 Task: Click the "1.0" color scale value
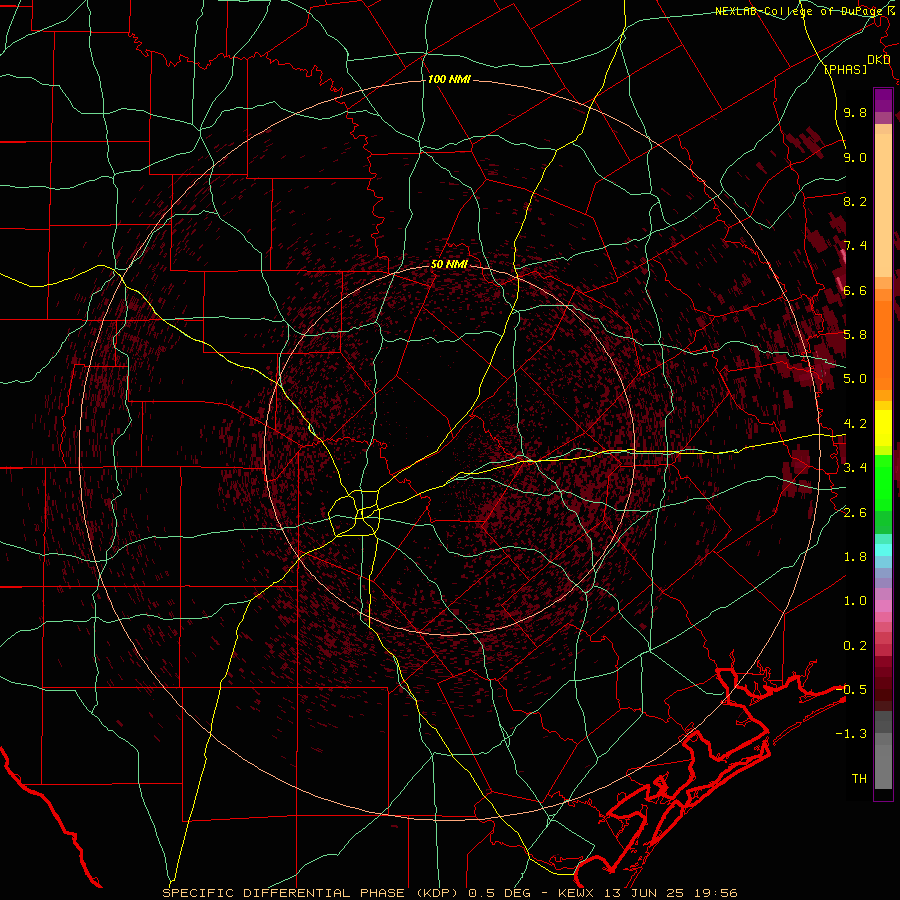click(855, 601)
